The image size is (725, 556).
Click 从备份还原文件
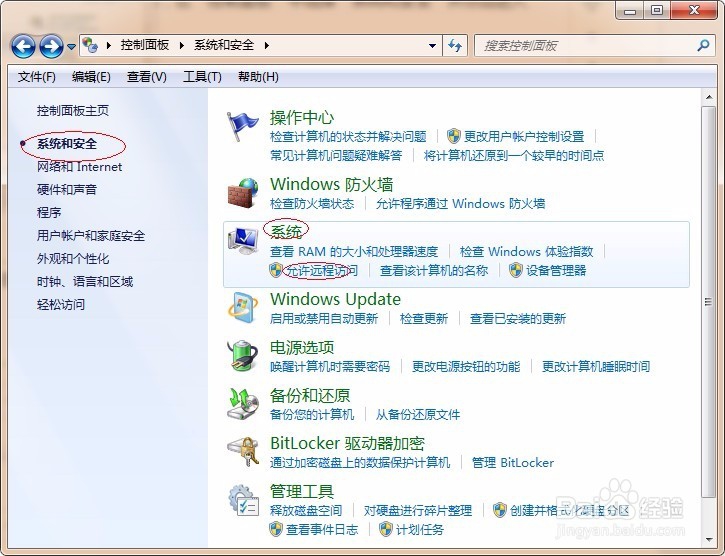click(418, 415)
